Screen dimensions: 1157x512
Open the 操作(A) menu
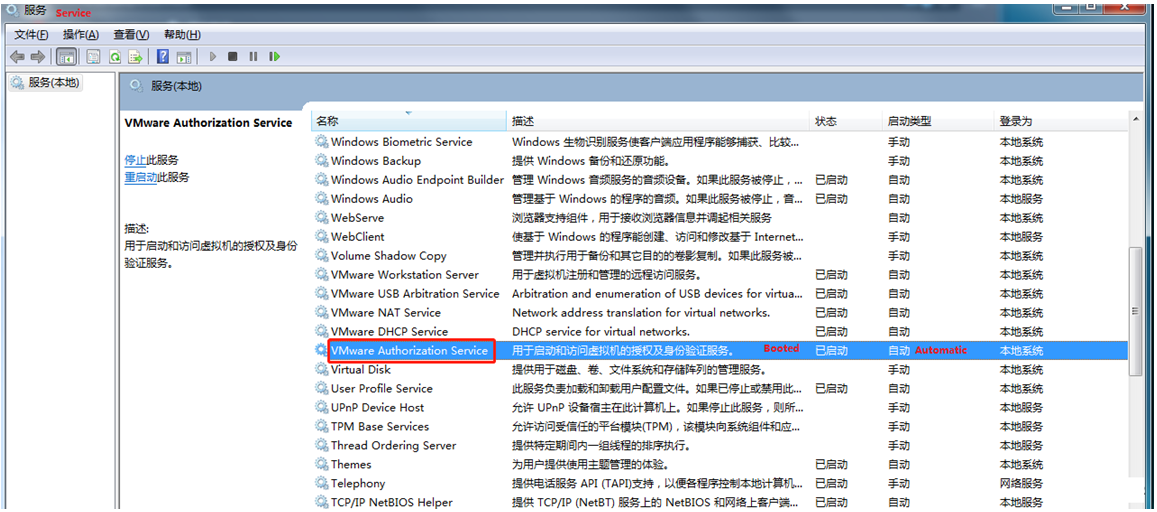(x=81, y=35)
